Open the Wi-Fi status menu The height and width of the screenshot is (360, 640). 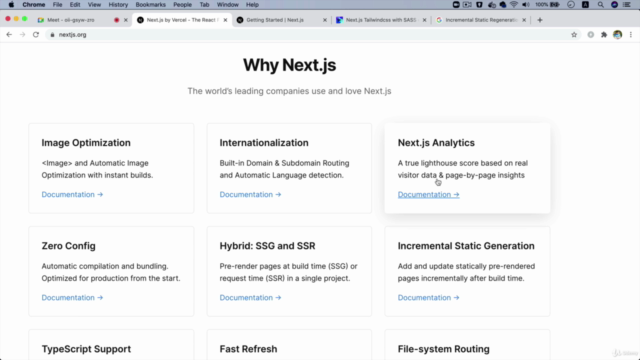point(513,4)
